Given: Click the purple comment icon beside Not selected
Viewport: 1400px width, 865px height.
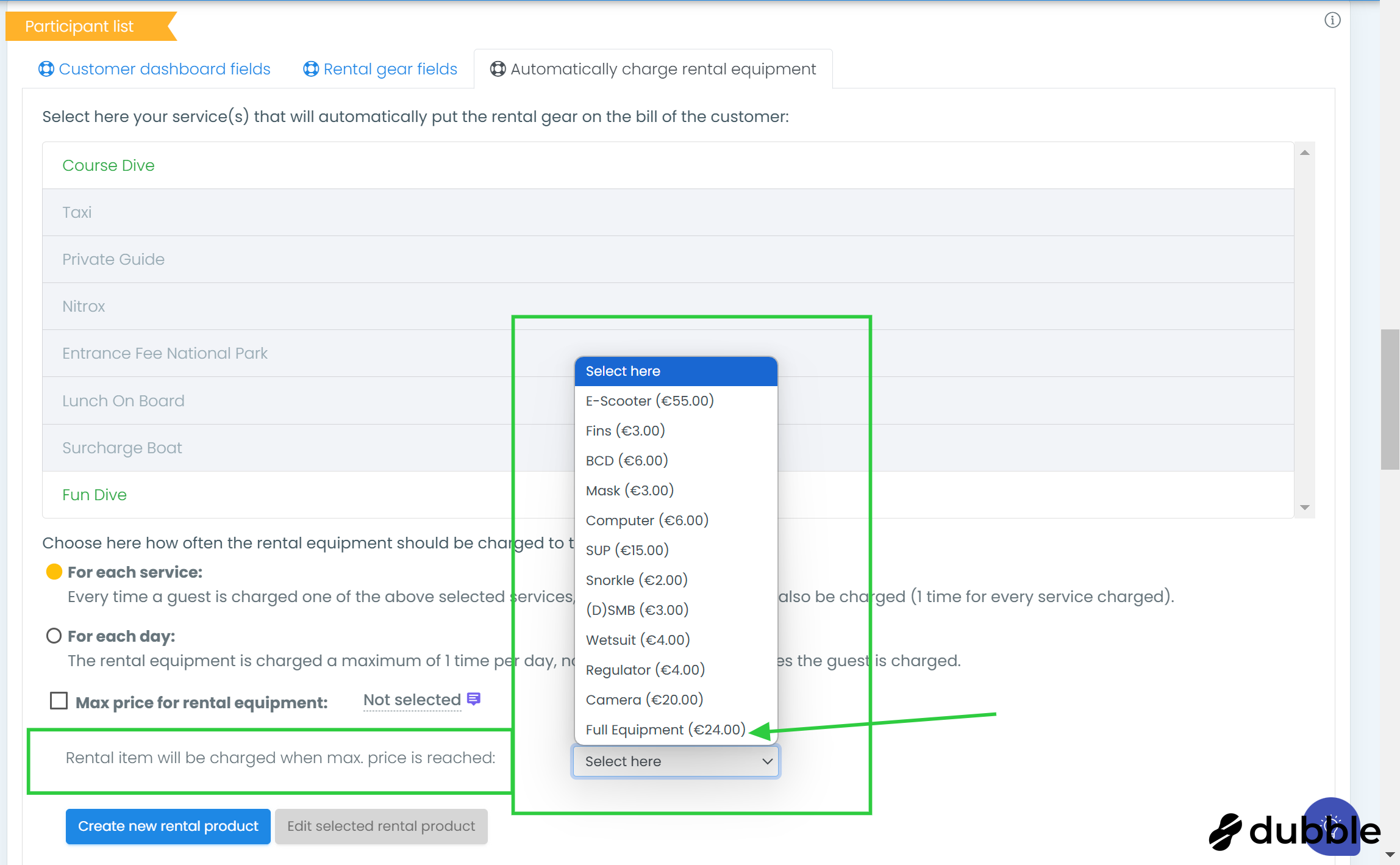Looking at the screenshot, I should (x=474, y=699).
